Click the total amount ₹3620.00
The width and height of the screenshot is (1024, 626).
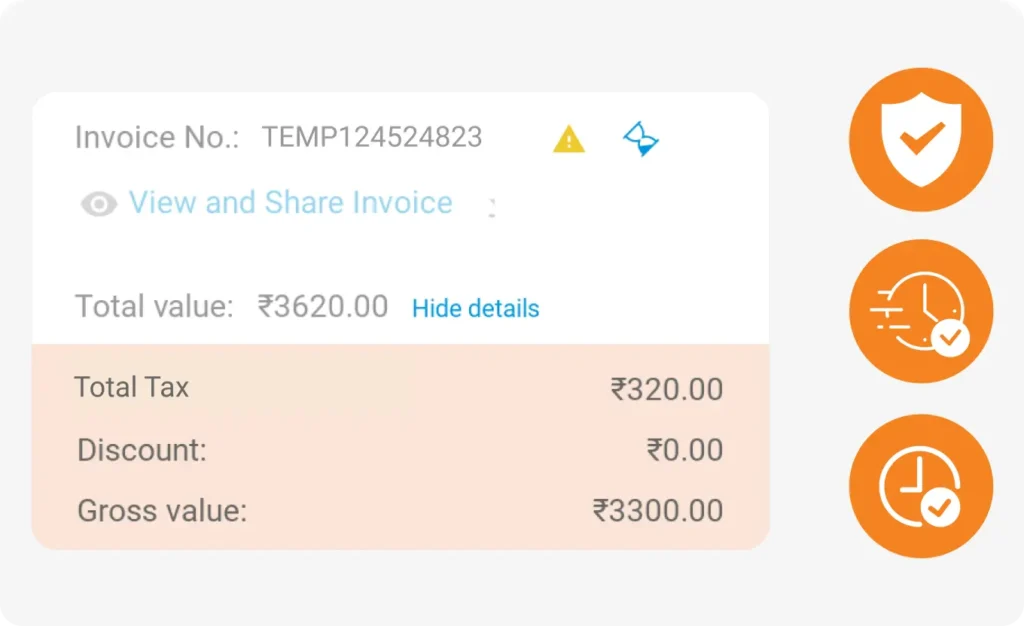323,306
